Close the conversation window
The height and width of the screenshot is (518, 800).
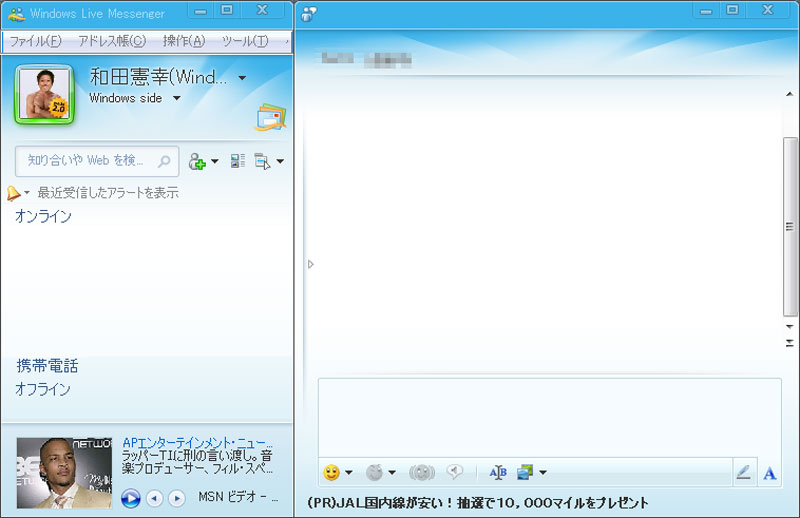pos(768,11)
